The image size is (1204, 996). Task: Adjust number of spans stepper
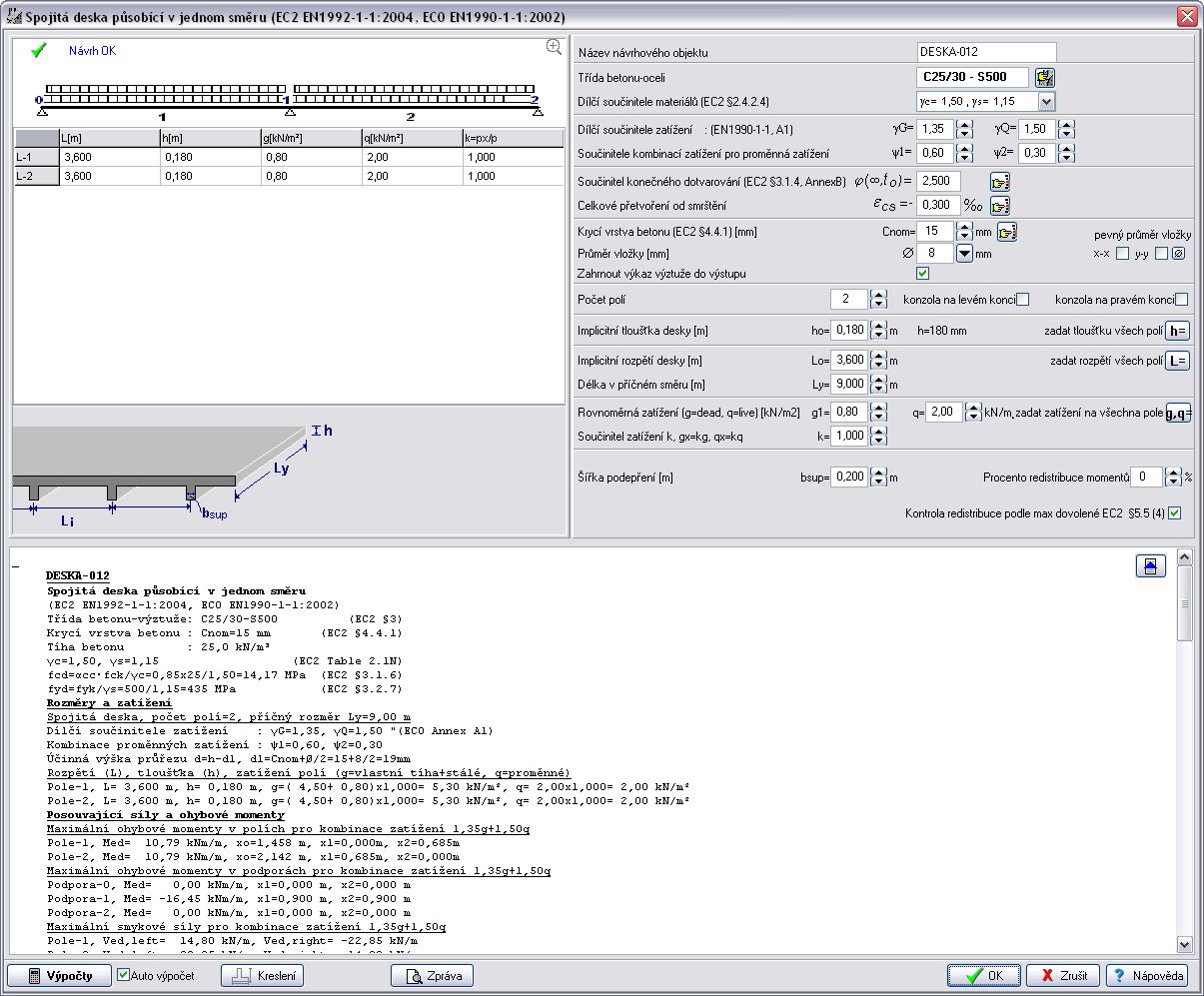(878, 299)
